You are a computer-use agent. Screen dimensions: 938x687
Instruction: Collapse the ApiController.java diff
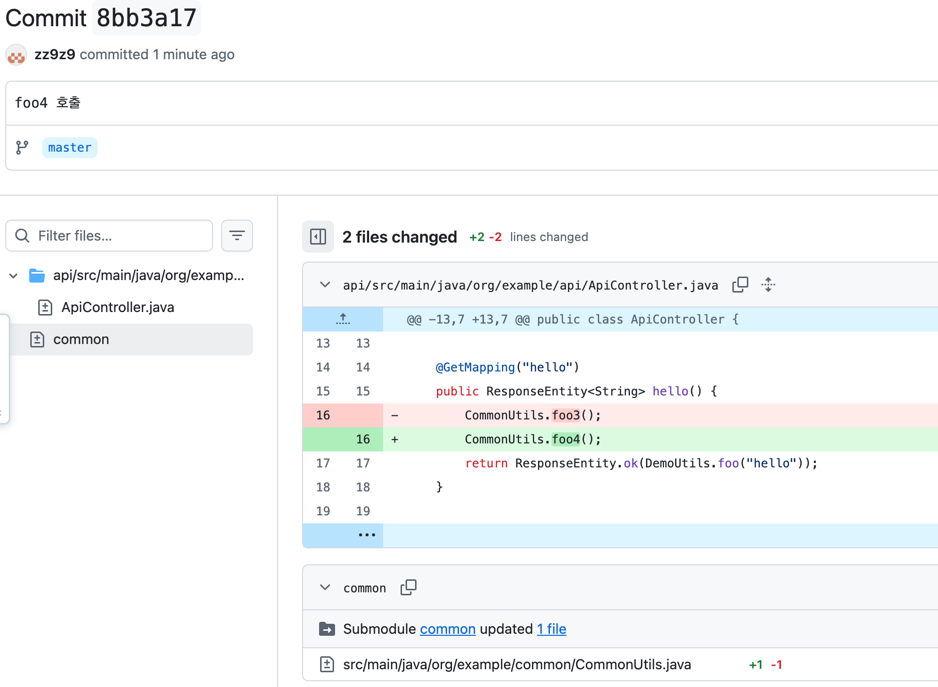pos(325,285)
